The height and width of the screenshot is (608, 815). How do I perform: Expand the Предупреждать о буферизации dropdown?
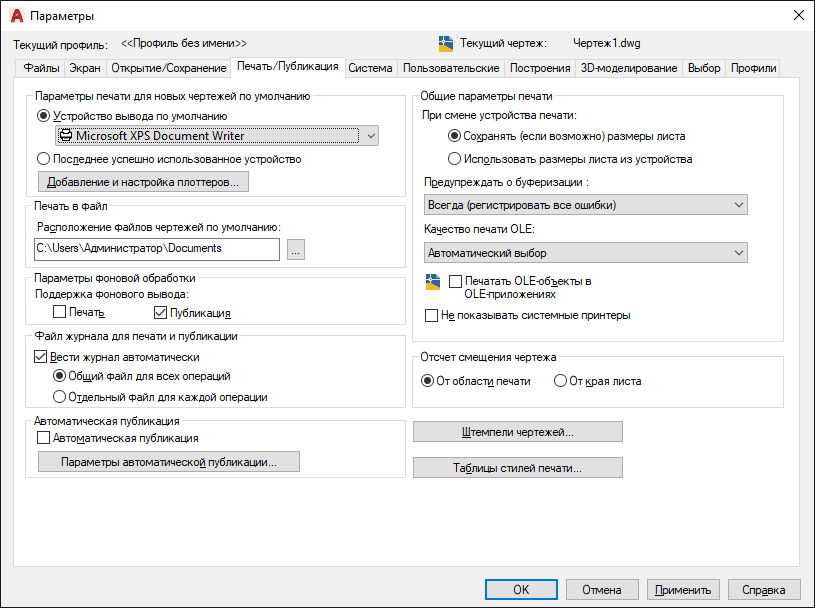coord(586,205)
